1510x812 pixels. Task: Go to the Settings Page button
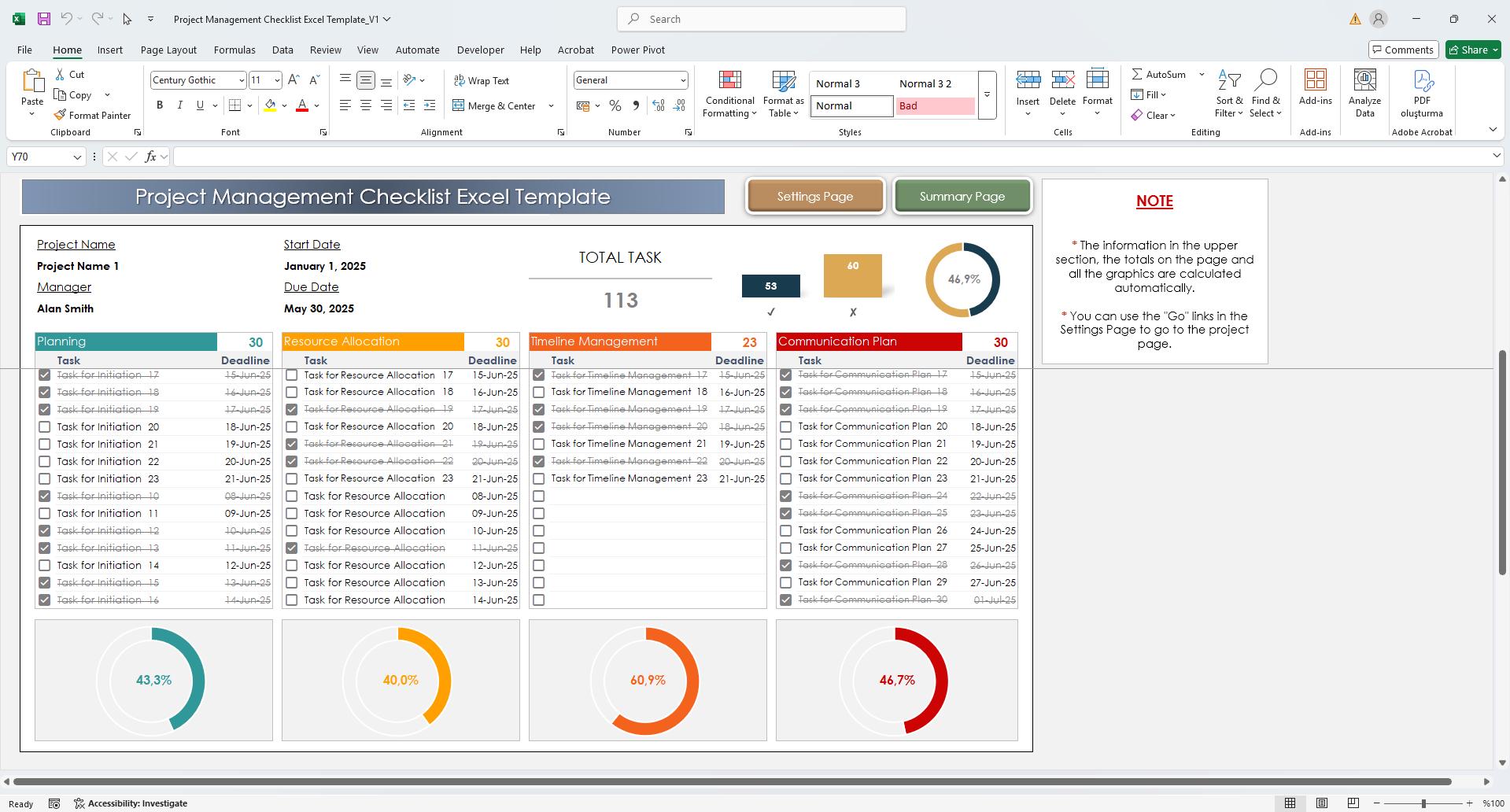pos(815,197)
